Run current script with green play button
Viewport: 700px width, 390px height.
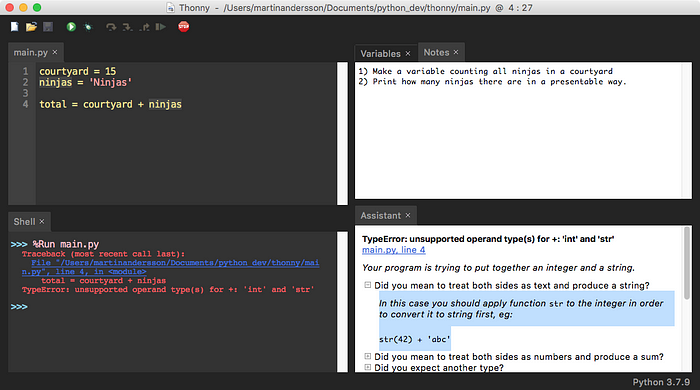[x=71, y=27]
